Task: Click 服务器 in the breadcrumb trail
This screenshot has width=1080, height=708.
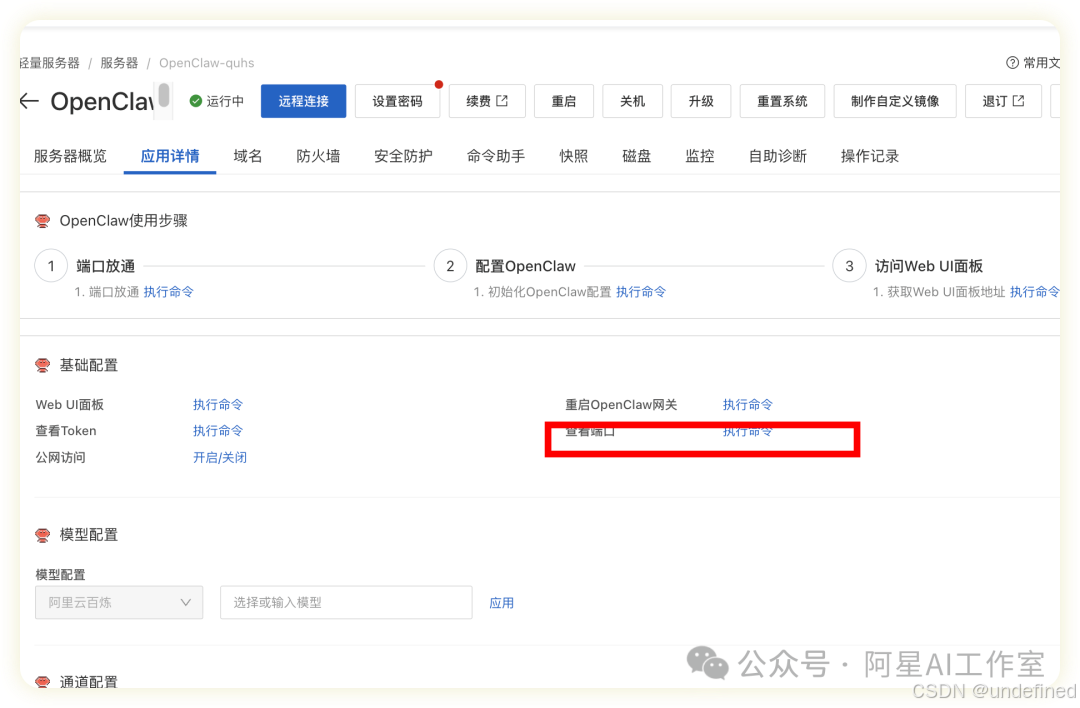Action: tap(118, 62)
